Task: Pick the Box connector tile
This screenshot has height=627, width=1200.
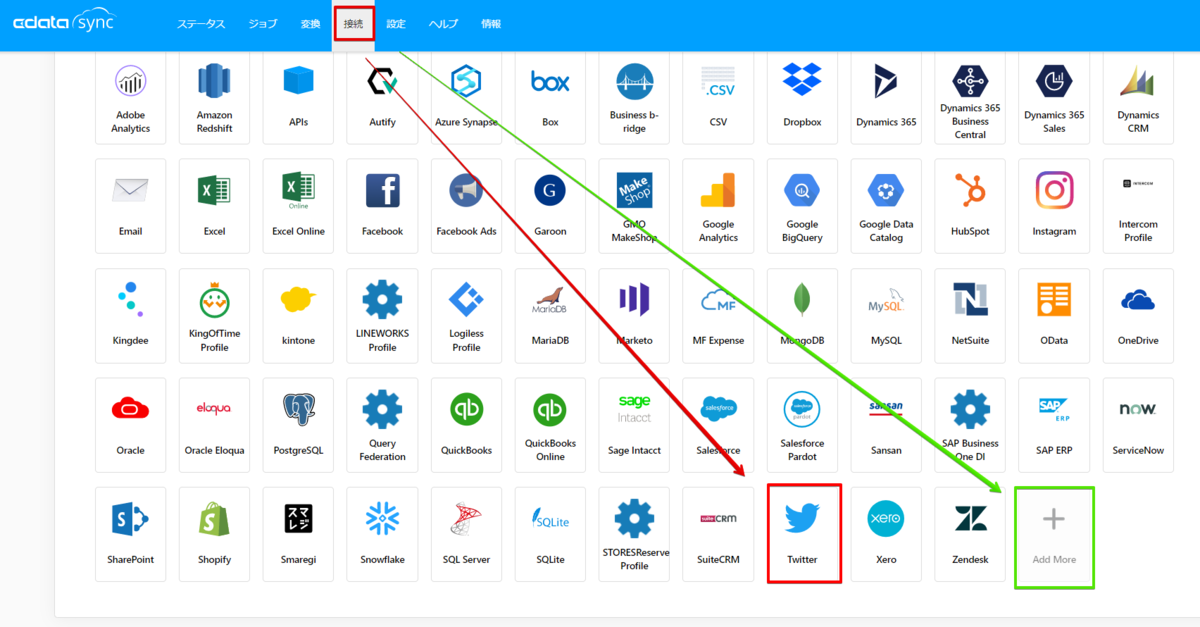Action: [551, 98]
